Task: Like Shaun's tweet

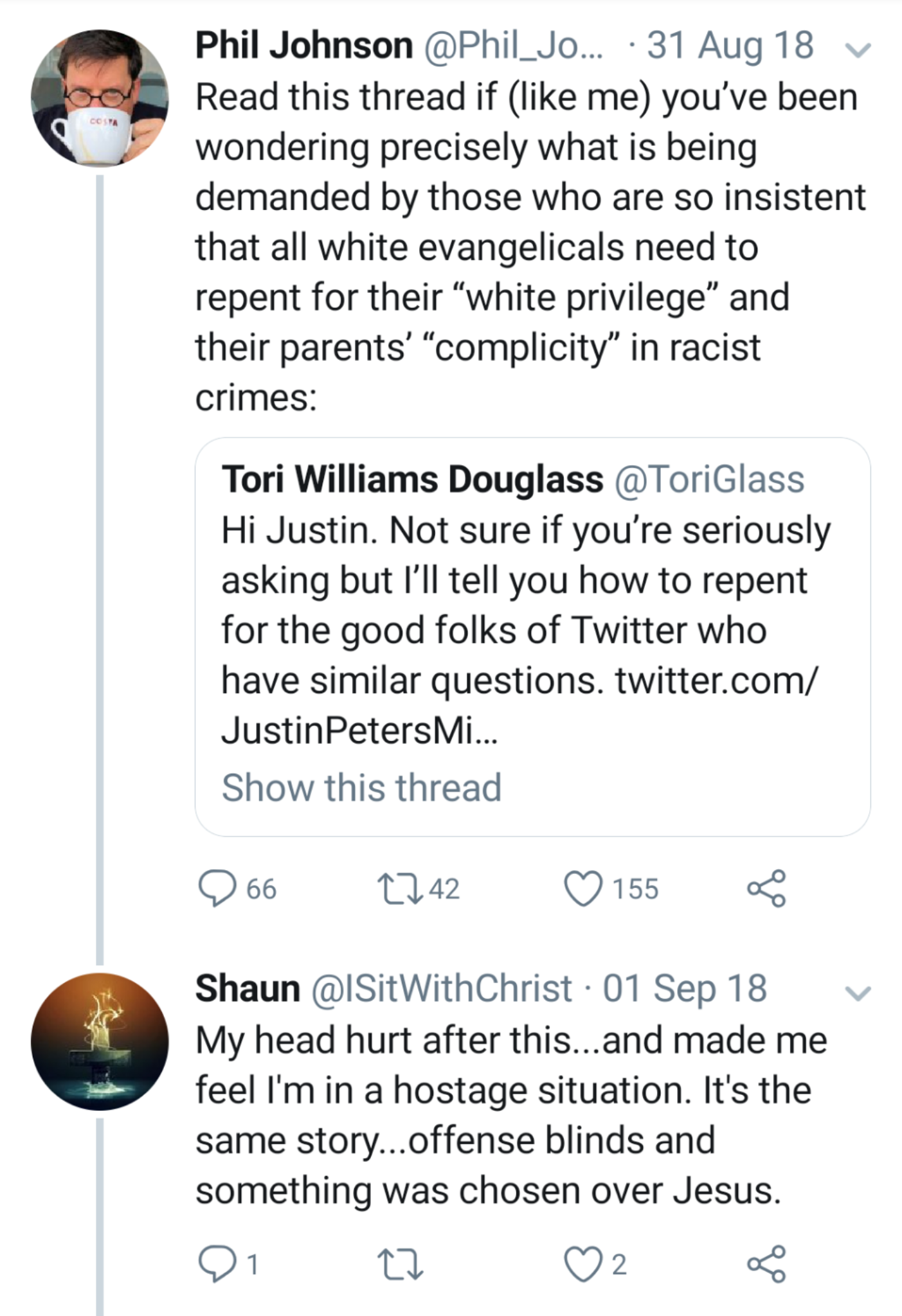Action: point(583,1264)
